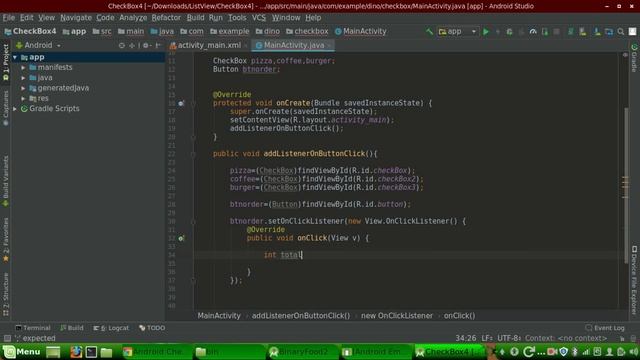Expand the res folder arrow
The height and width of the screenshot is (360, 640).
click(24, 98)
